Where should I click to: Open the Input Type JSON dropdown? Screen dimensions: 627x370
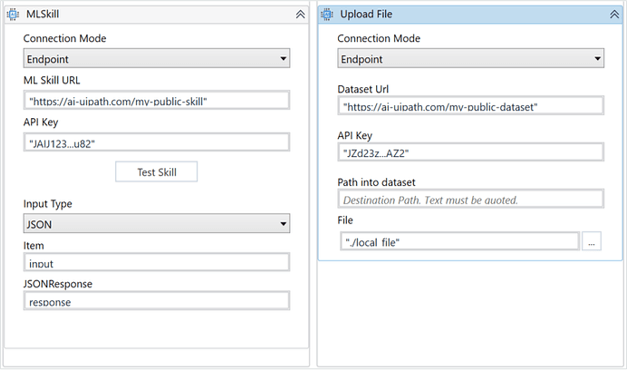(156, 224)
